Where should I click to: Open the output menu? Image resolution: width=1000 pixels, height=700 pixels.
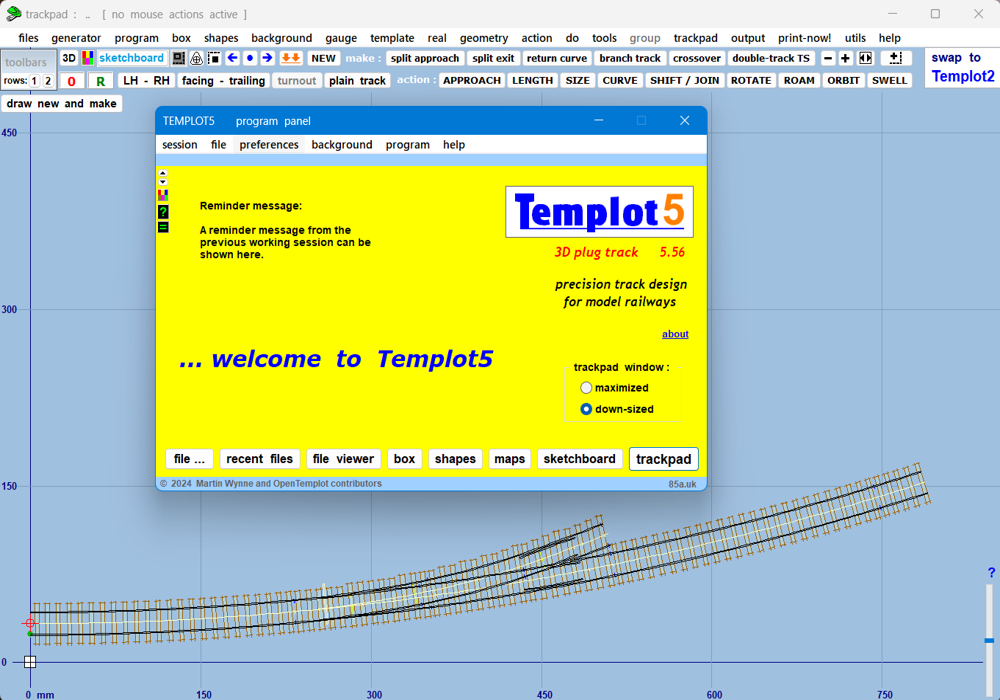(747, 38)
